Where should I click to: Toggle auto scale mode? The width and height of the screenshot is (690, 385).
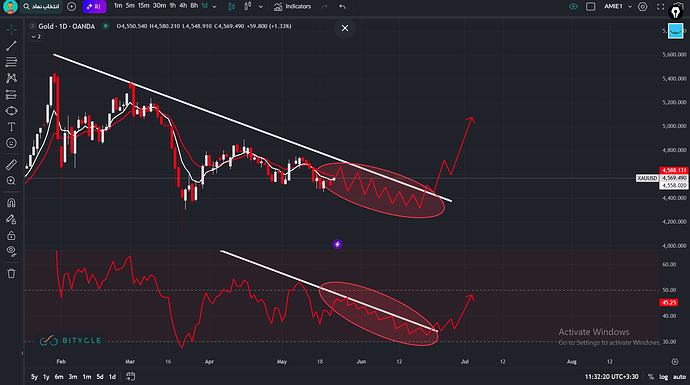point(679,377)
